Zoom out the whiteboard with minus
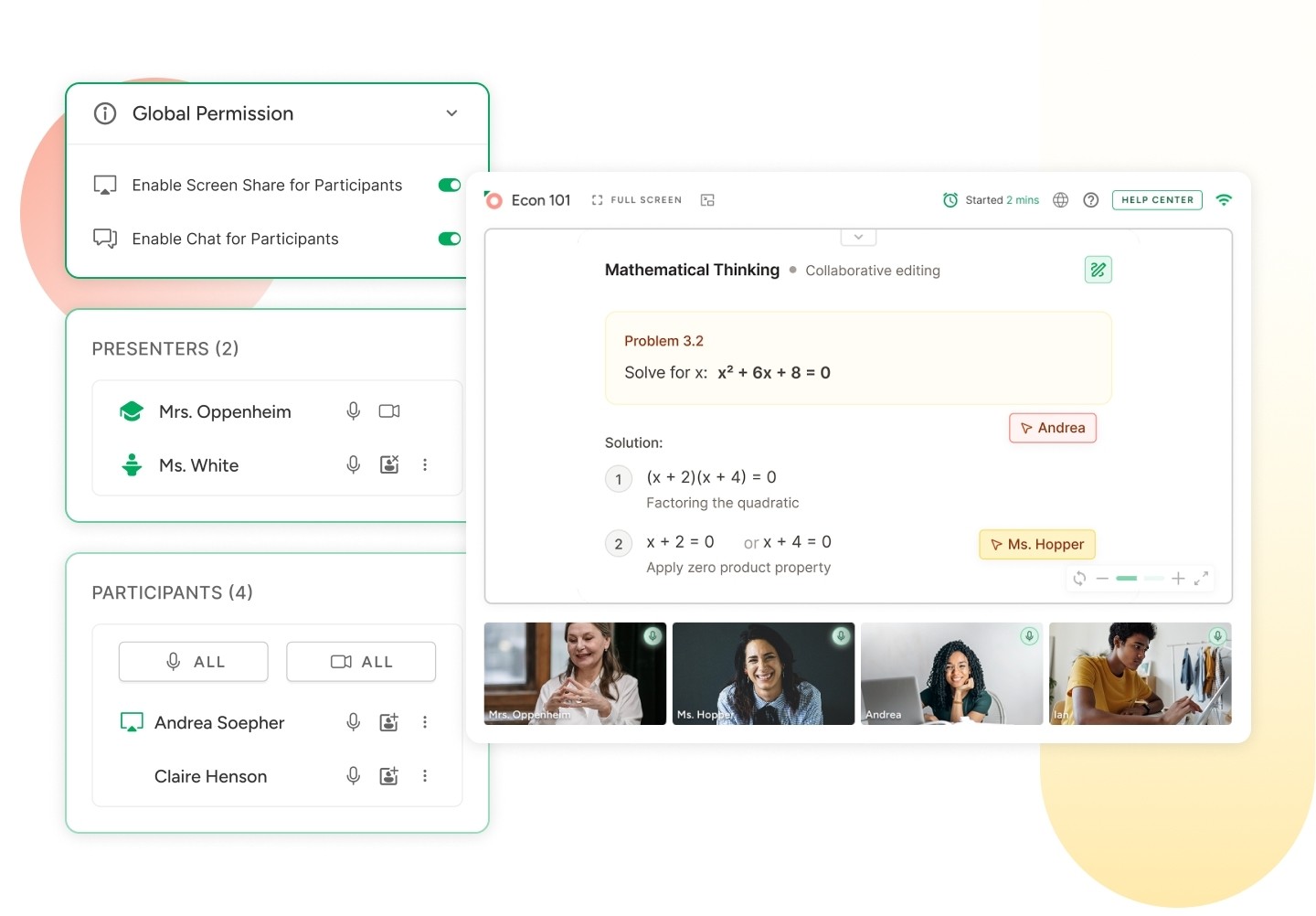Viewport: 1316px width, 916px height. tap(1102, 579)
